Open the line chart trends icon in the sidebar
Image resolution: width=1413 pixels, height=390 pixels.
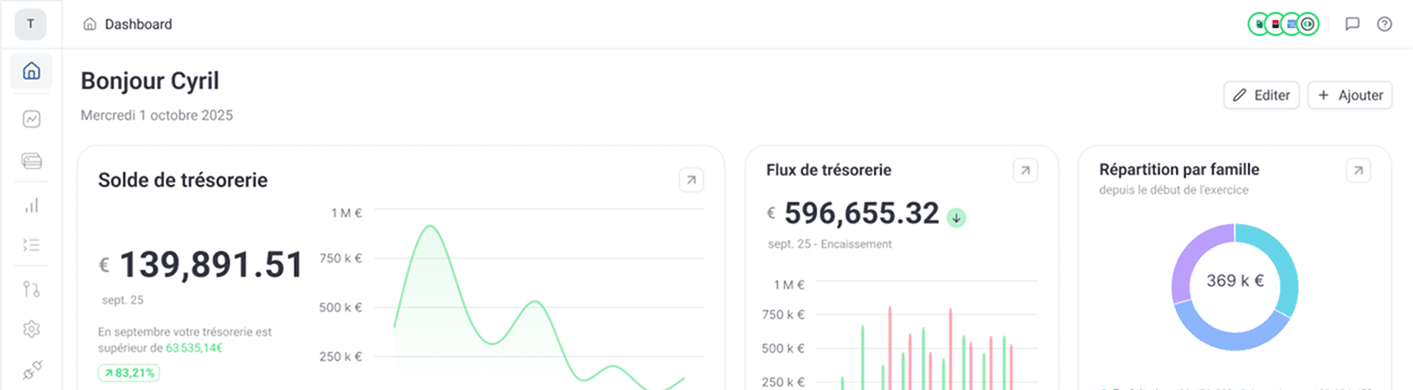pos(31,119)
